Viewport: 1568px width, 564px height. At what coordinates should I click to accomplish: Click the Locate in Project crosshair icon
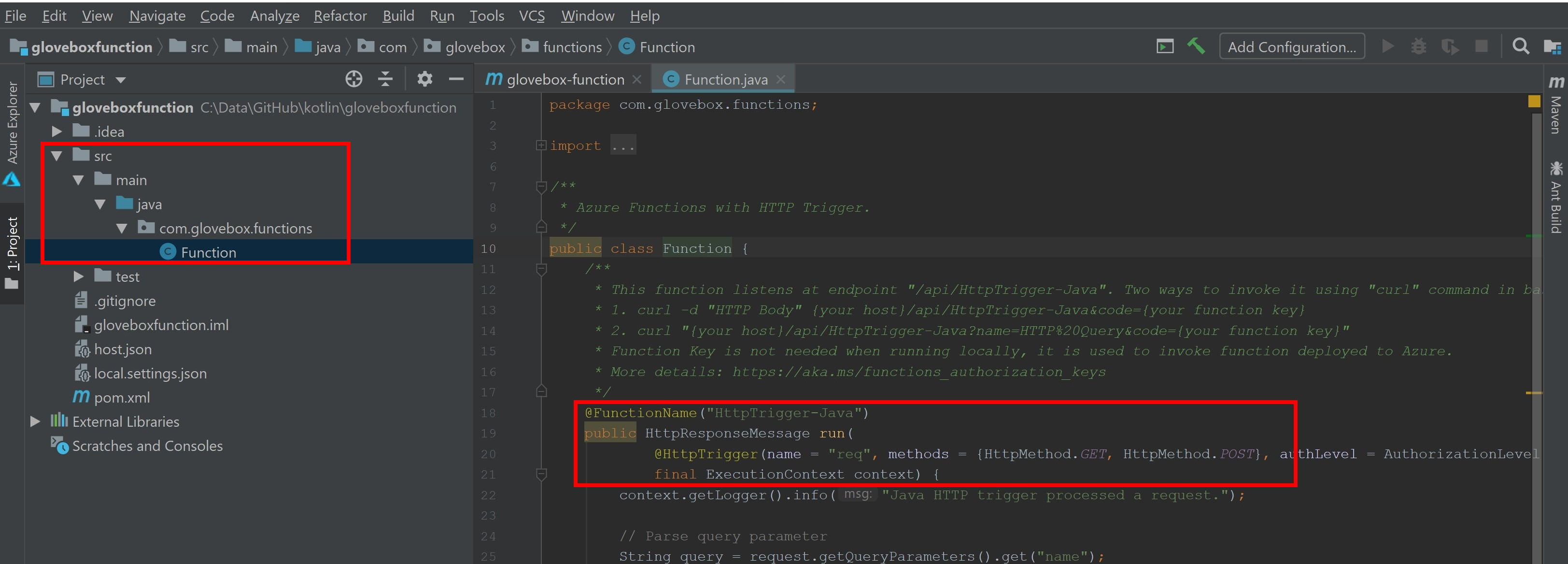pyautogui.click(x=353, y=79)
